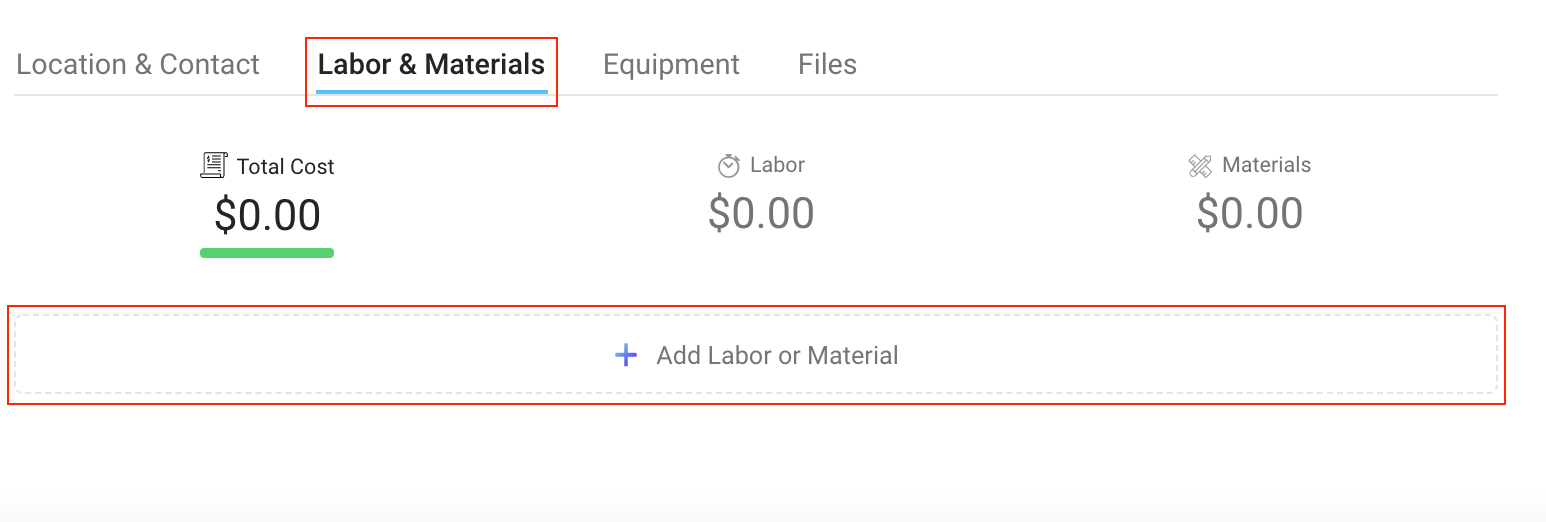The image size is (1546, 522).
Task: Switch to the Equipment tab
Action: tap(671, 65)
